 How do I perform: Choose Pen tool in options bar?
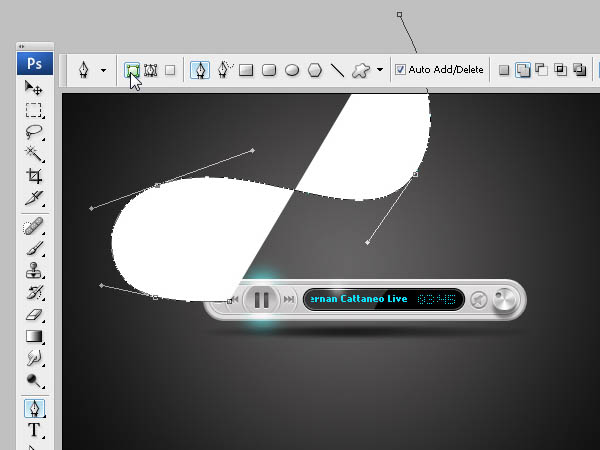[x=200, y=70]
